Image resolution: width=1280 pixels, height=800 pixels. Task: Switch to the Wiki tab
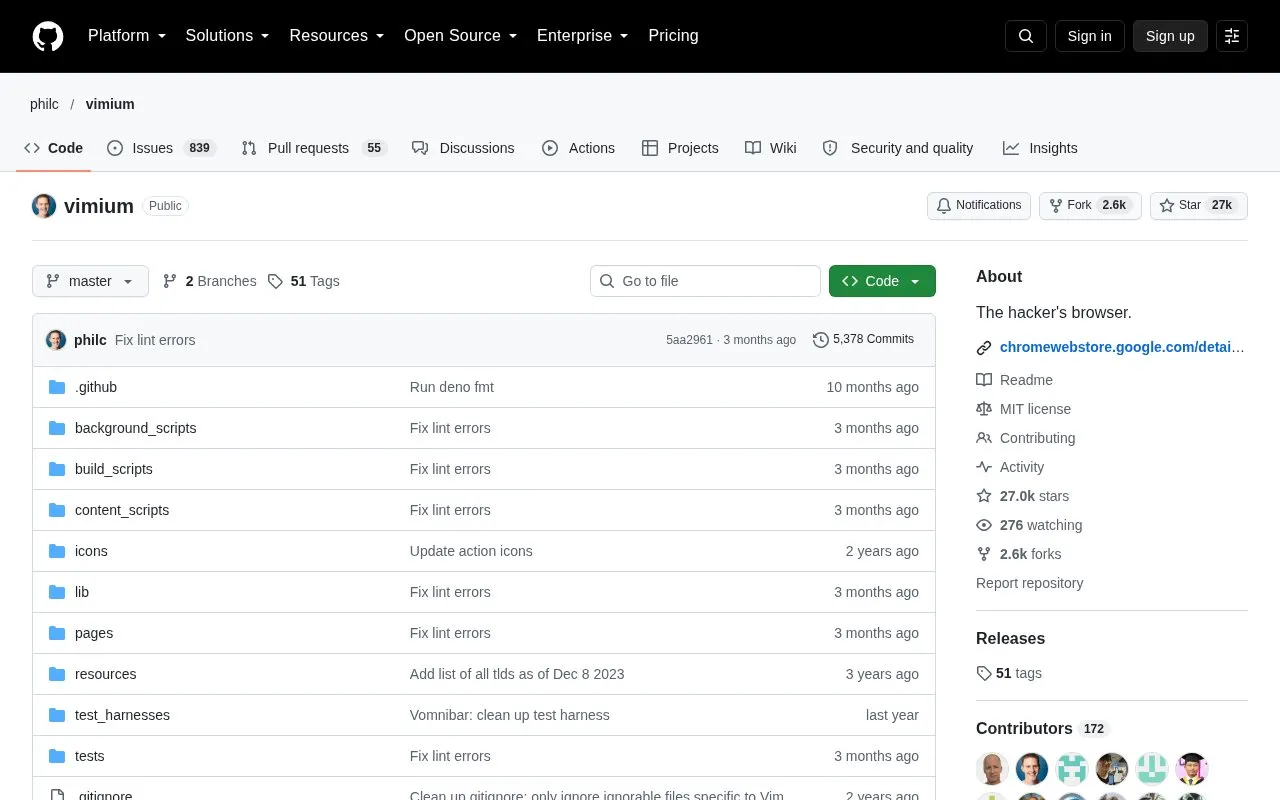pyautogui.click(x=771, y=148)
